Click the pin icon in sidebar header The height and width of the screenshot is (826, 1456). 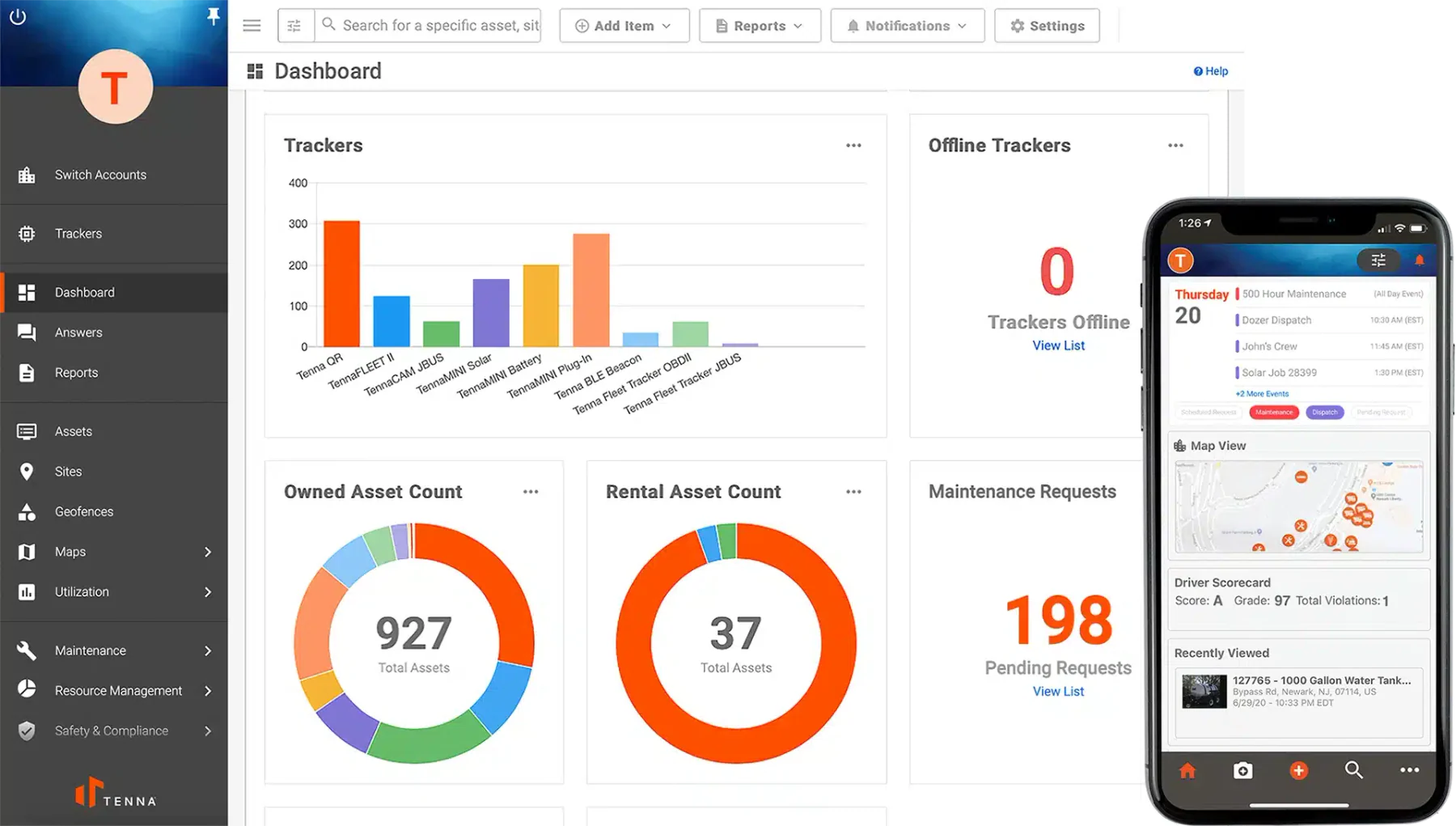coord(213,16)
